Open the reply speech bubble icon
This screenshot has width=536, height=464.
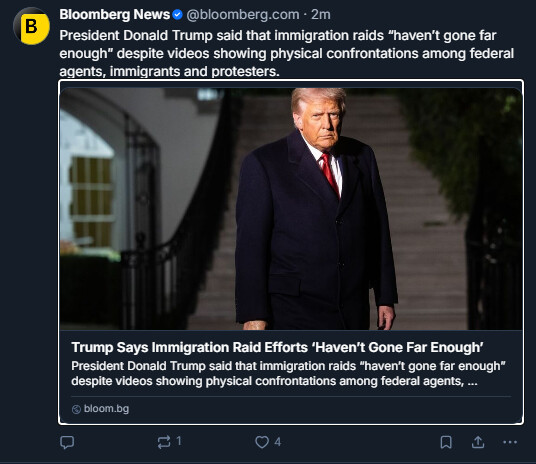tap(67, 442)
